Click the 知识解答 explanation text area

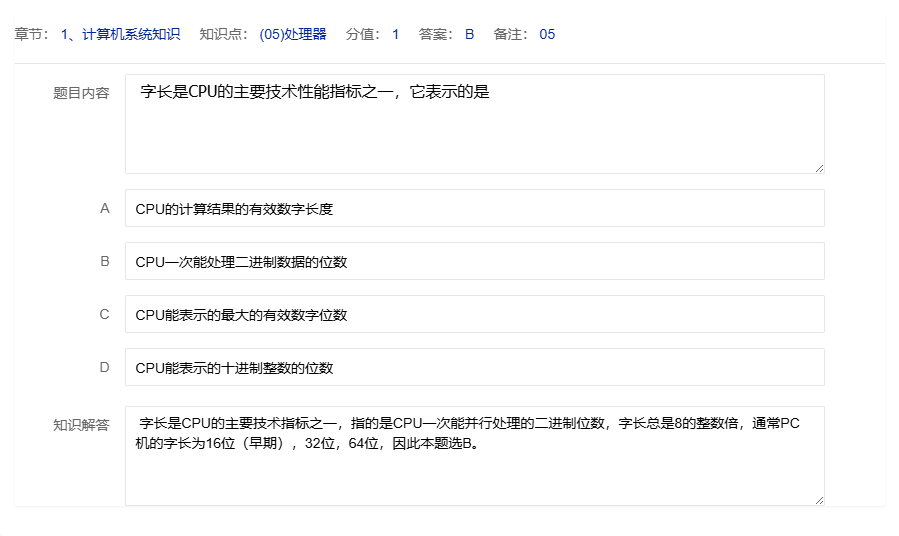[x=474, y=456]
